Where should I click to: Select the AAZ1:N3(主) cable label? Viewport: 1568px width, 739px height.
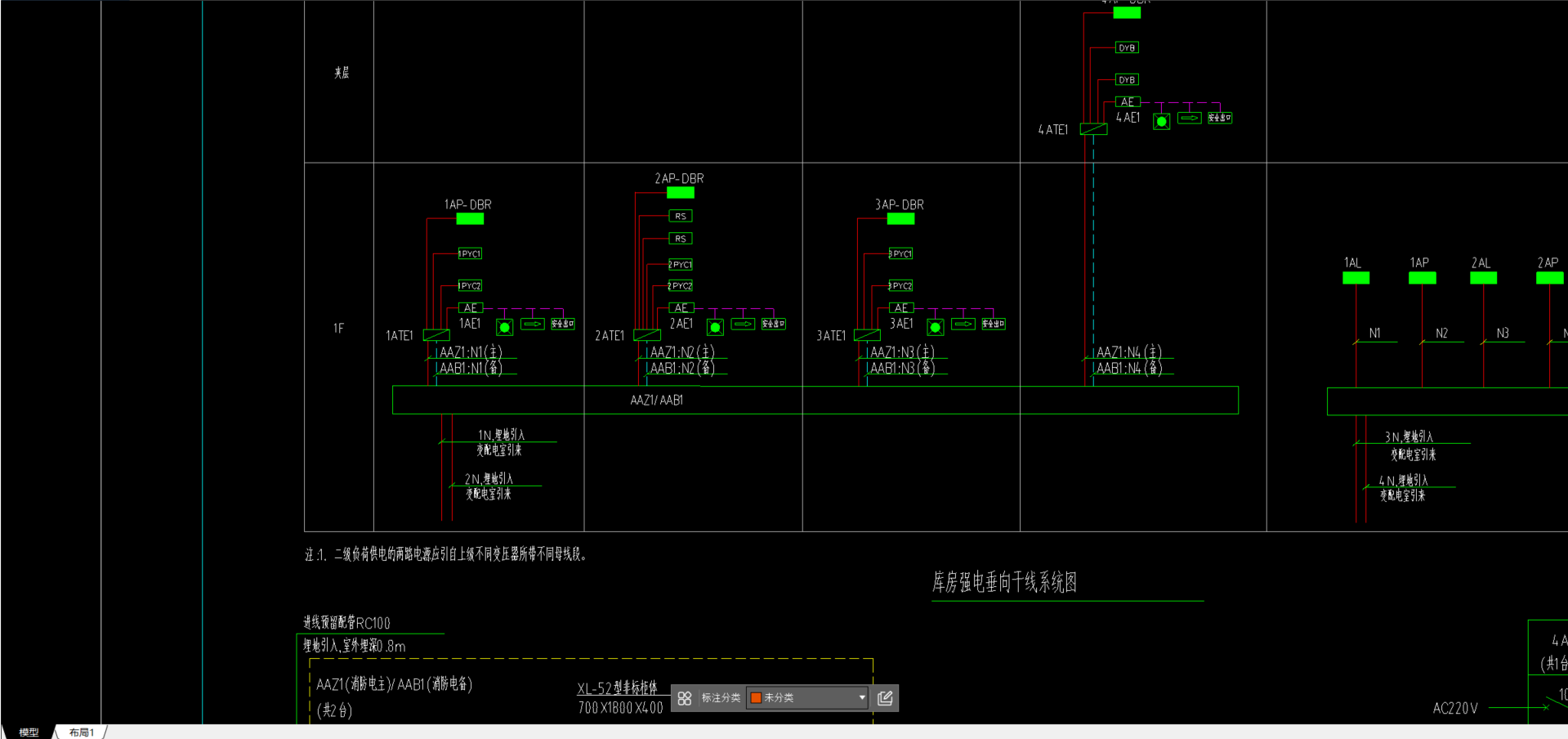[902, 352]
